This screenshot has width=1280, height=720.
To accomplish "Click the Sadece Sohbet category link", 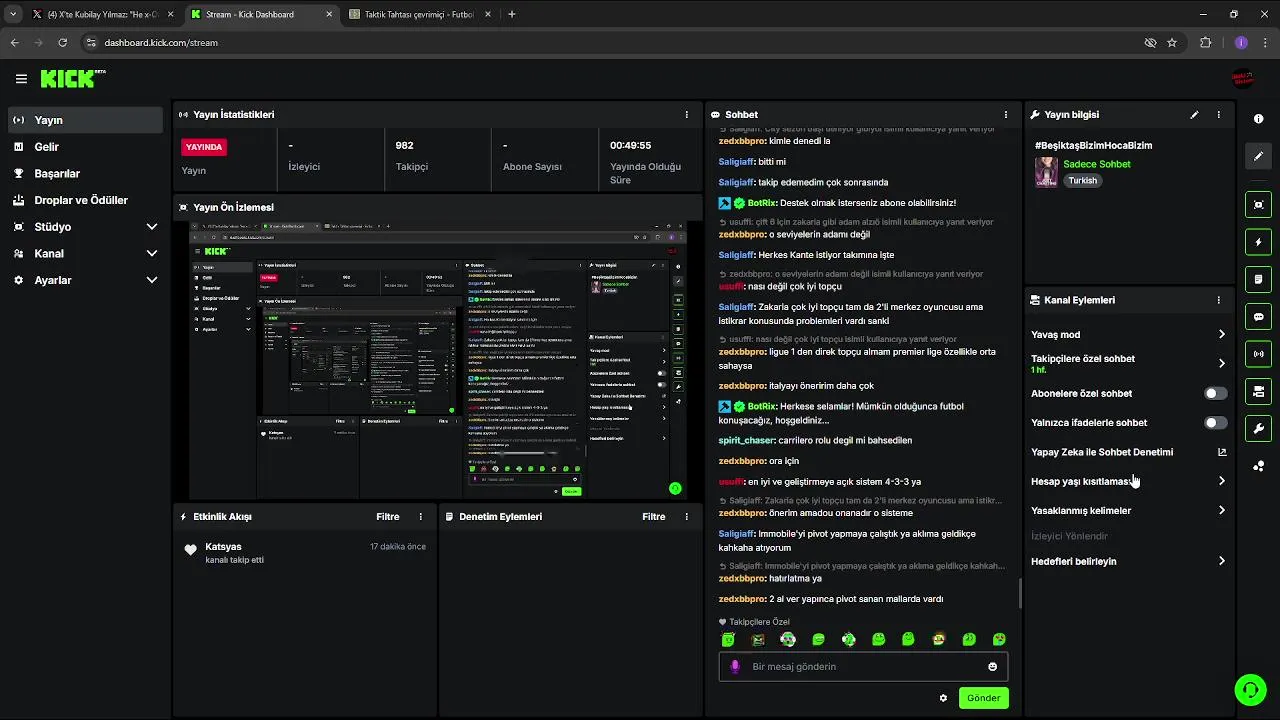I will point(1097,164).
